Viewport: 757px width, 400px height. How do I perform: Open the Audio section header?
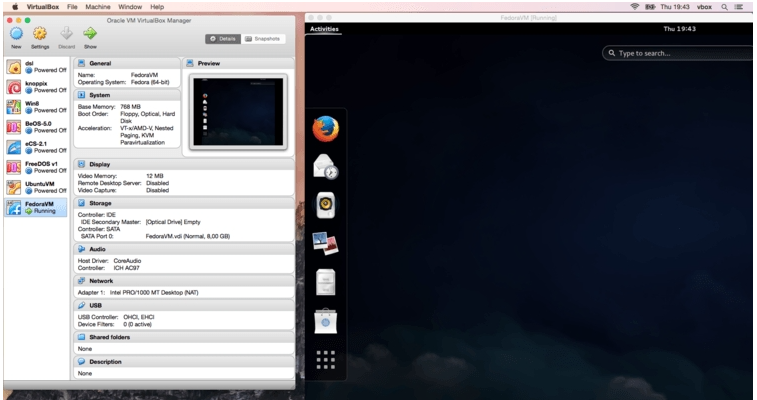tap(184, 249)
